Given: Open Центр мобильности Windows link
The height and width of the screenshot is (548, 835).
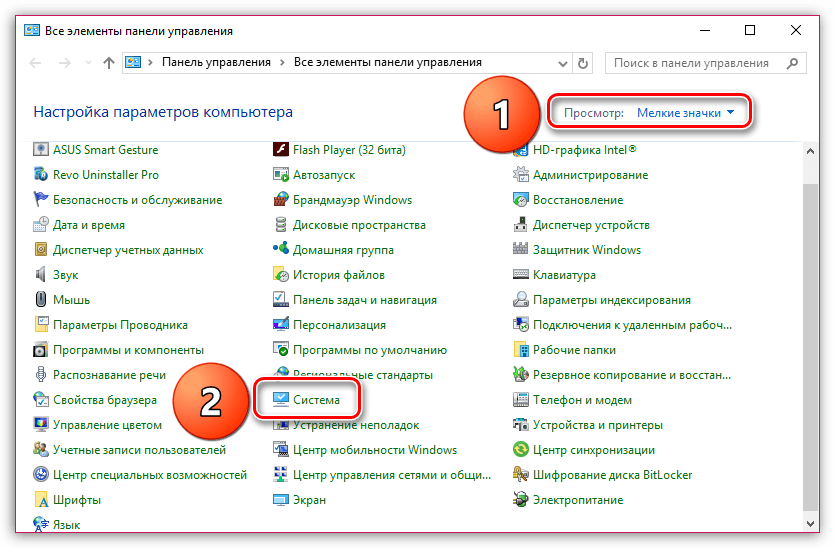Looking at the screenshot, I should tap(375, 451).
